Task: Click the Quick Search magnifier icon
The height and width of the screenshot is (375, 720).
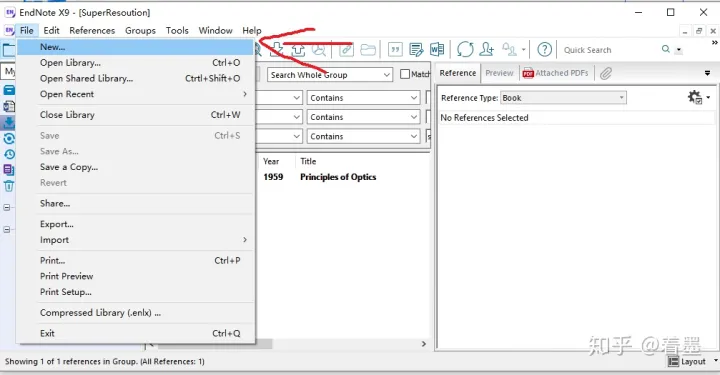Action: pos(666,49)
